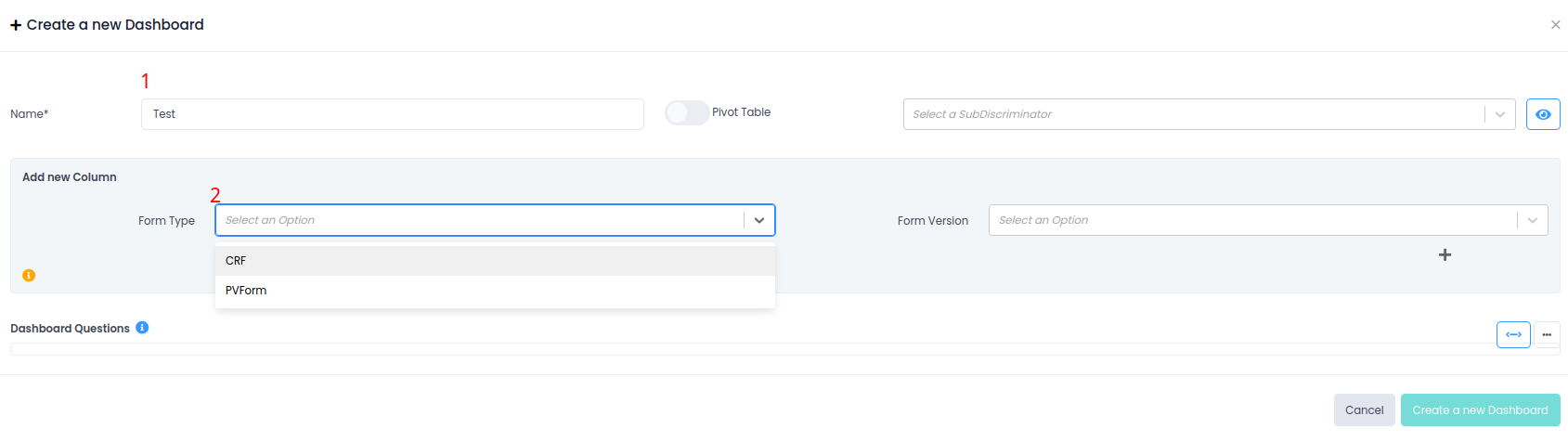Click the SubDiscriminator chevron arrow
The height and width of the screenshot is (442, 1568).
tap(1499, 114)
